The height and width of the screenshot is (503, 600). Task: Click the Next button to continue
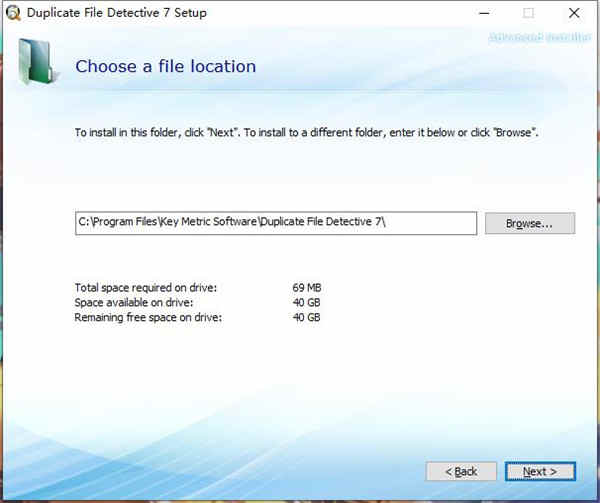(x=540, y=471)
